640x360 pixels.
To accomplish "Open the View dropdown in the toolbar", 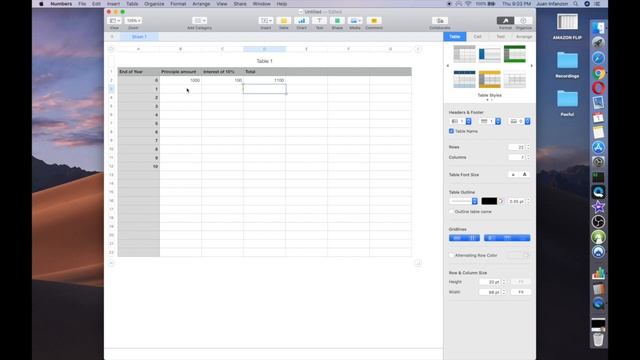I will click(x=114, y=21).
